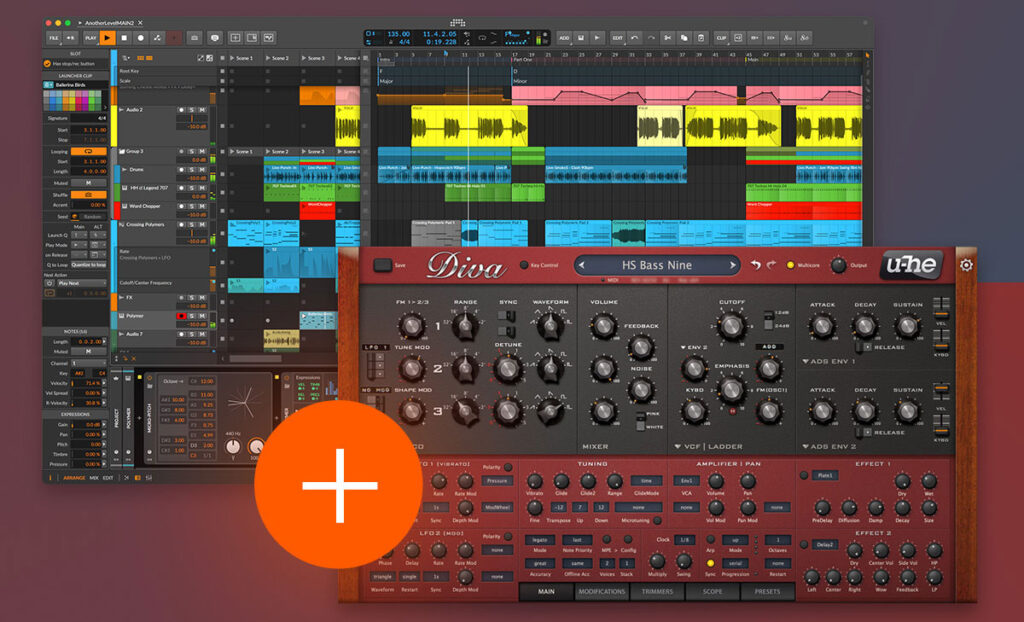Click the paste clipboard icon in Bitwig
This screenshot has height=622, width=1024.
700,38
